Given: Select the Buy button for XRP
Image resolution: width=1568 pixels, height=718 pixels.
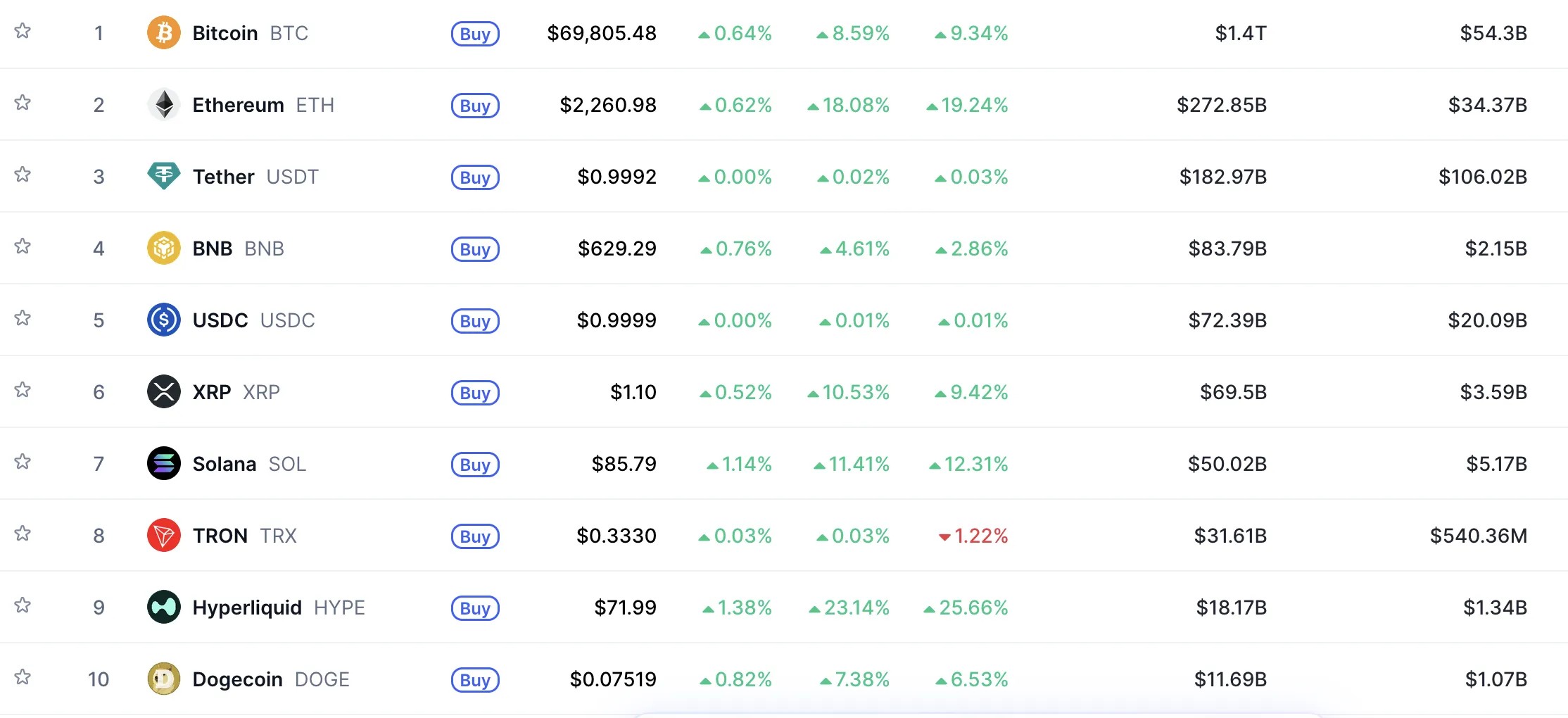Looking at the screenshot, I should point(475,393).
